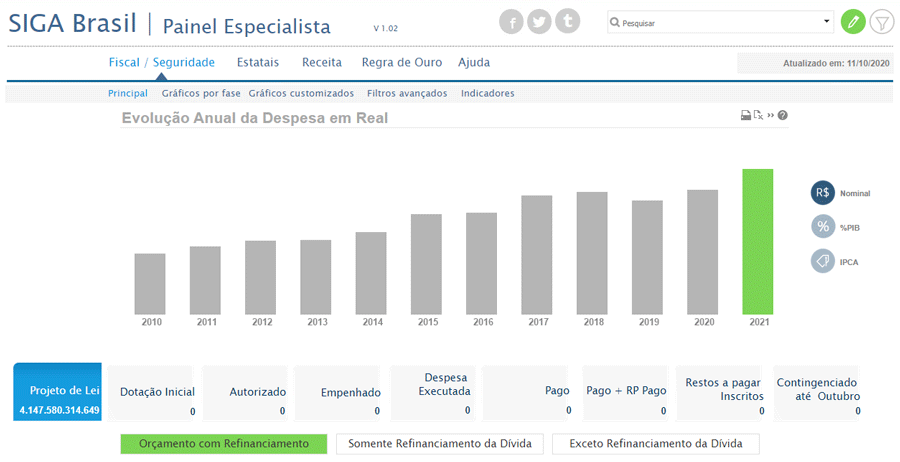Open the Fiscal / Seguridade menu

161,62
